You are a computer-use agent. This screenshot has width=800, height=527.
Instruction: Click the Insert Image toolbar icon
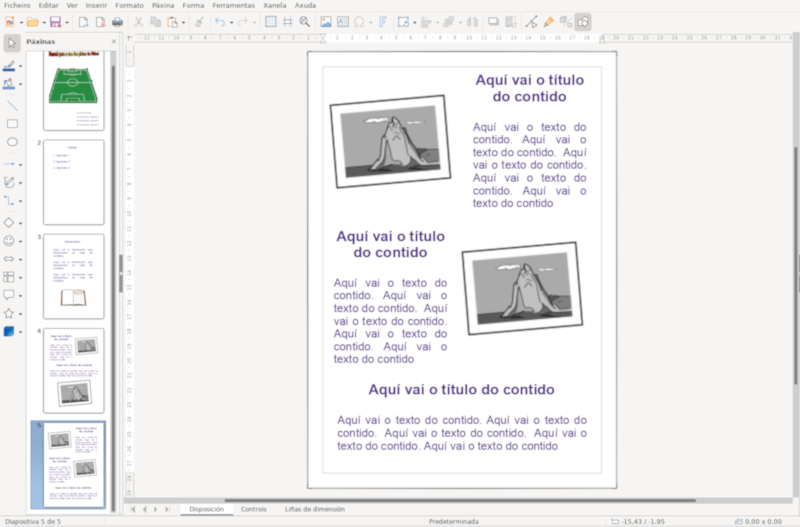tap(325, 21)
